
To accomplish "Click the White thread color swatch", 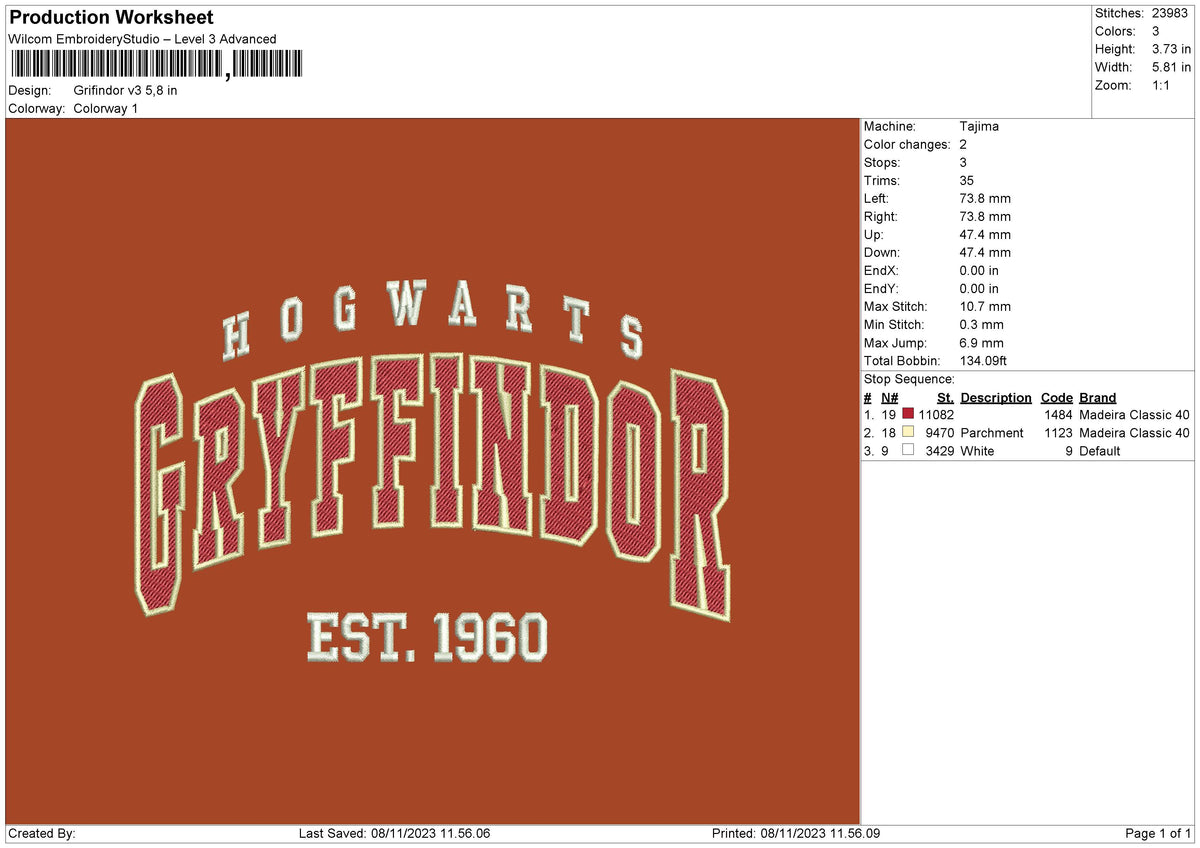I will pyautogui.click(x=908, y=450).
